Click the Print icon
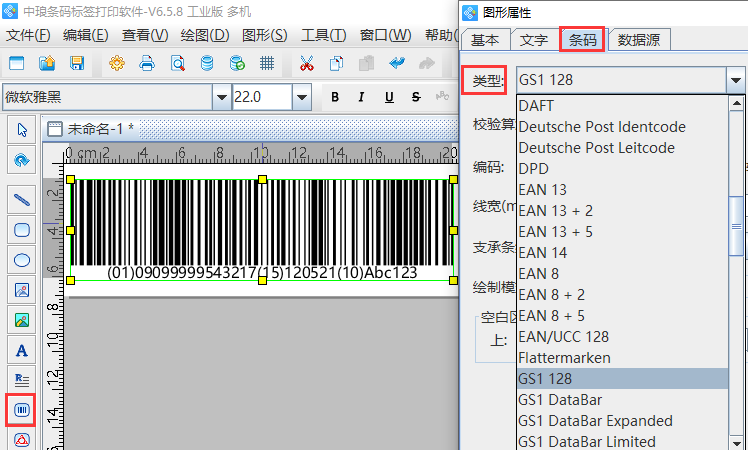Screen dimensions: 748x450 pos(147,63)
